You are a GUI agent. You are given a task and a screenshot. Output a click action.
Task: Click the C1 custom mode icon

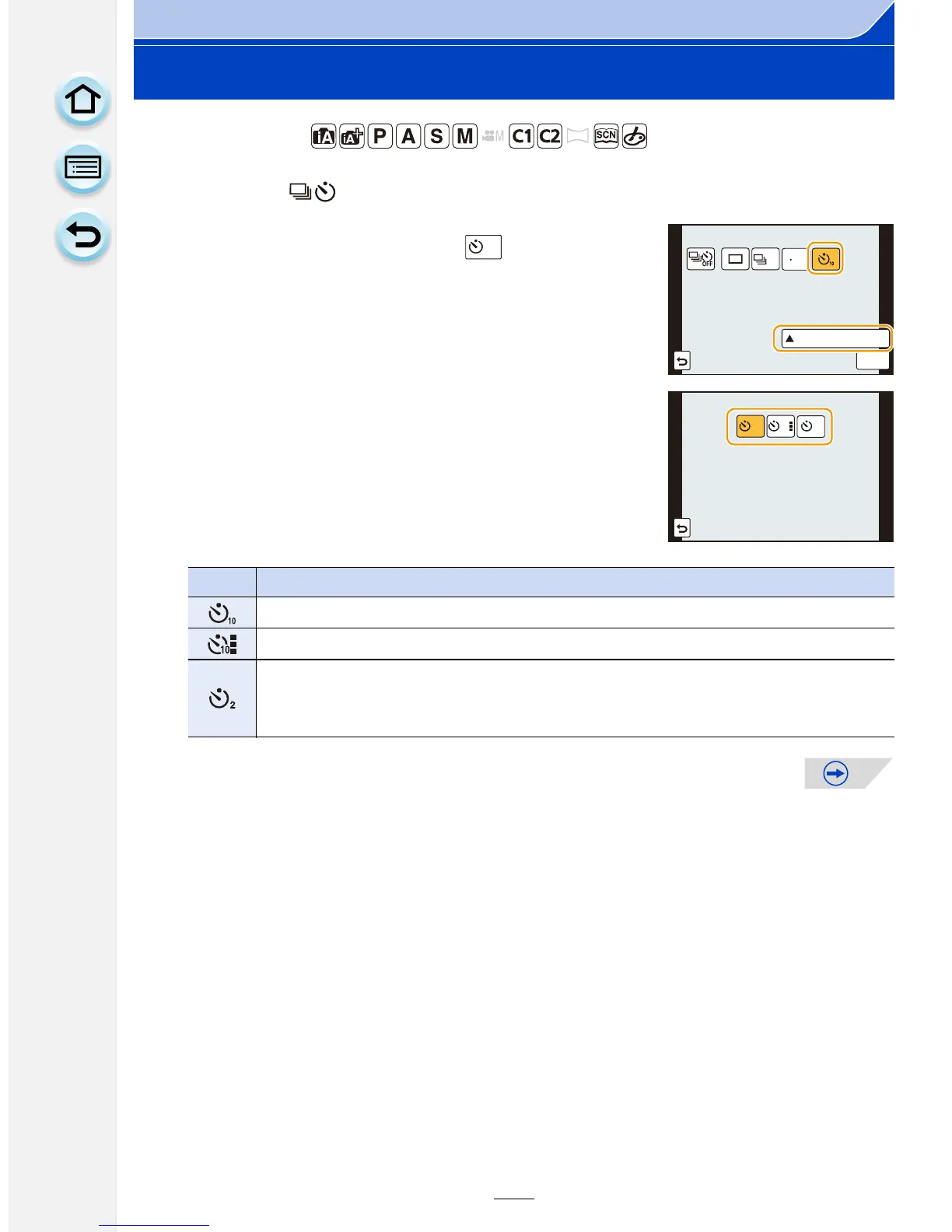click(521, 136)
